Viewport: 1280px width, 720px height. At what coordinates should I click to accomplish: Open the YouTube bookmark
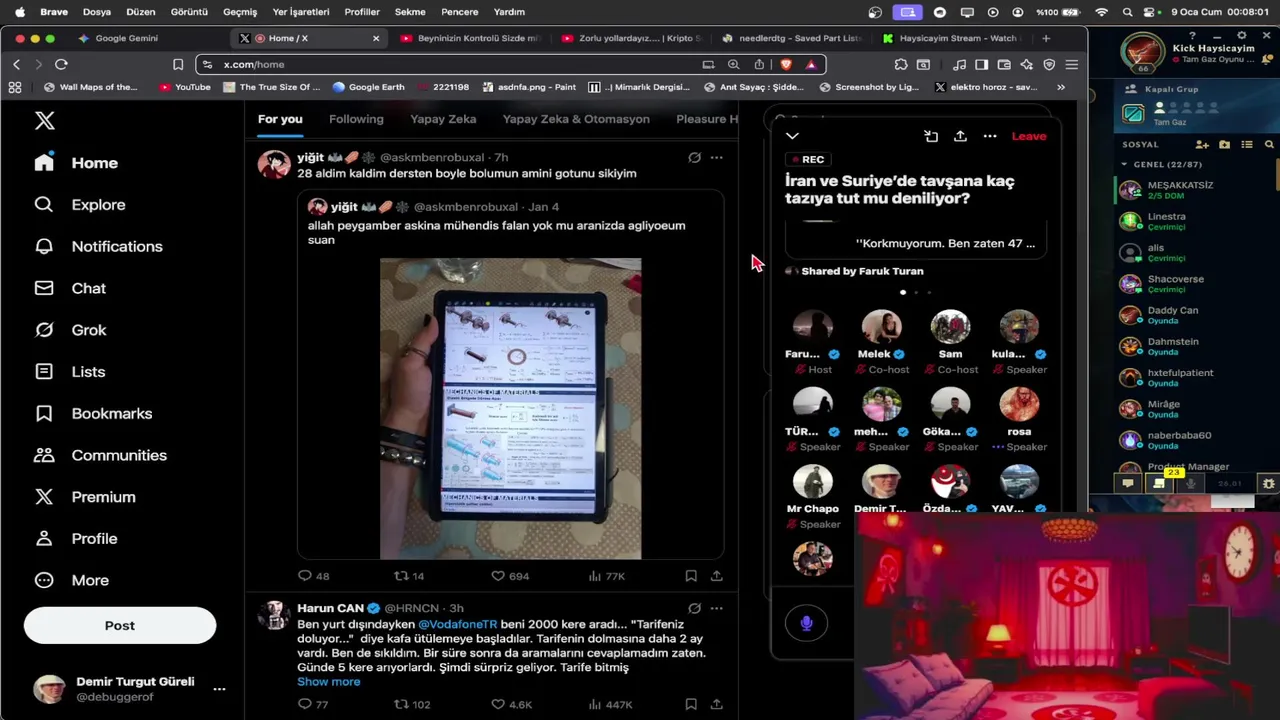pyautogui.click(x=185, y=87)
